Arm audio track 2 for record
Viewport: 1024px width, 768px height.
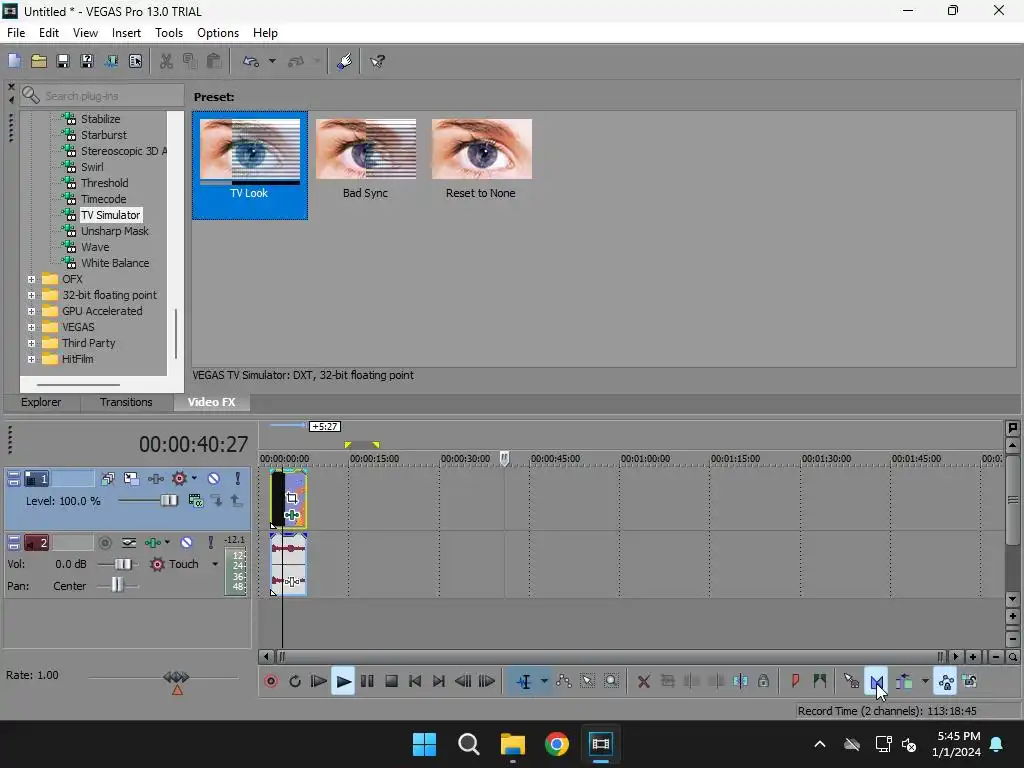(104, 543)
